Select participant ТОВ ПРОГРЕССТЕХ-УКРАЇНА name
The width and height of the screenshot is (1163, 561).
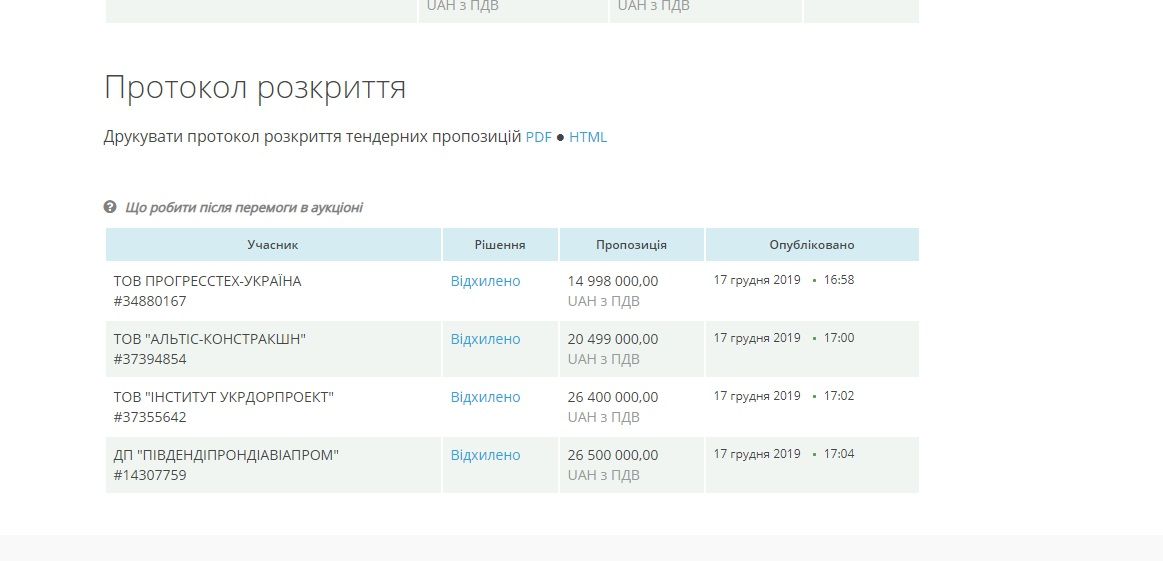click(207, 281)
